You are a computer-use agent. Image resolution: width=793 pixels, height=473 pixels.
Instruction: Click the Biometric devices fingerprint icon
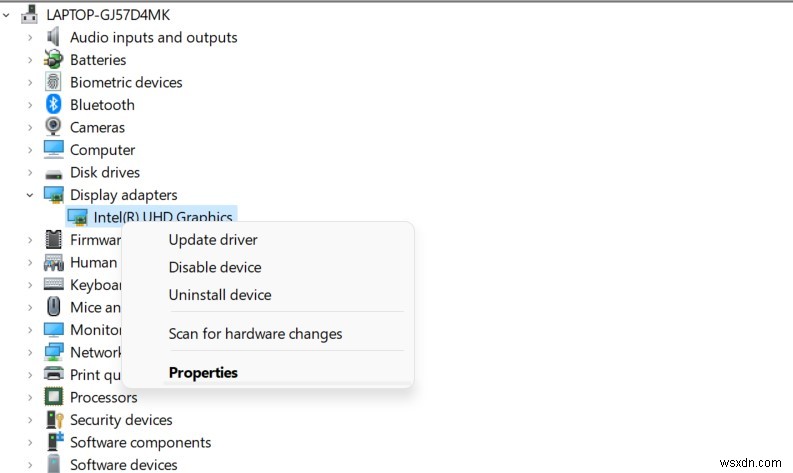(x=54, y=83)
